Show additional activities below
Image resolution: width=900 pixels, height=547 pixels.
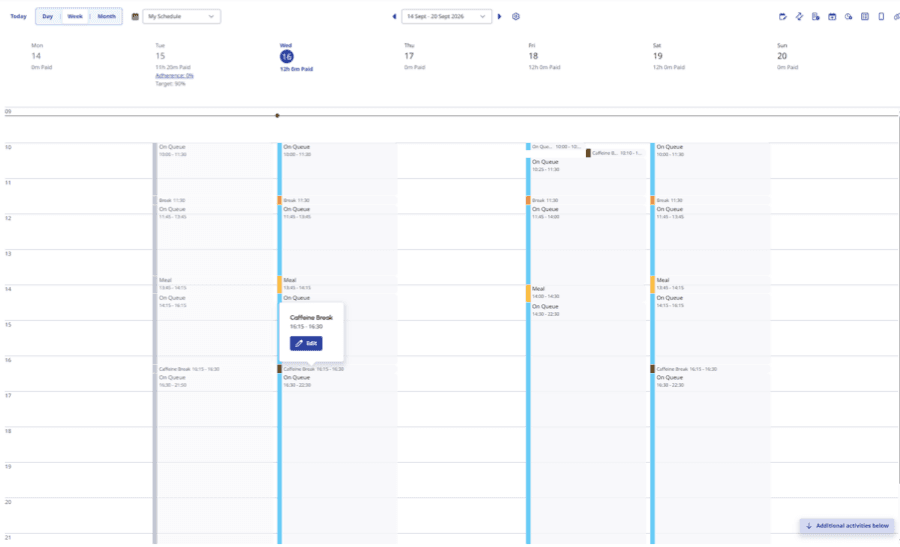click(847, 526)
